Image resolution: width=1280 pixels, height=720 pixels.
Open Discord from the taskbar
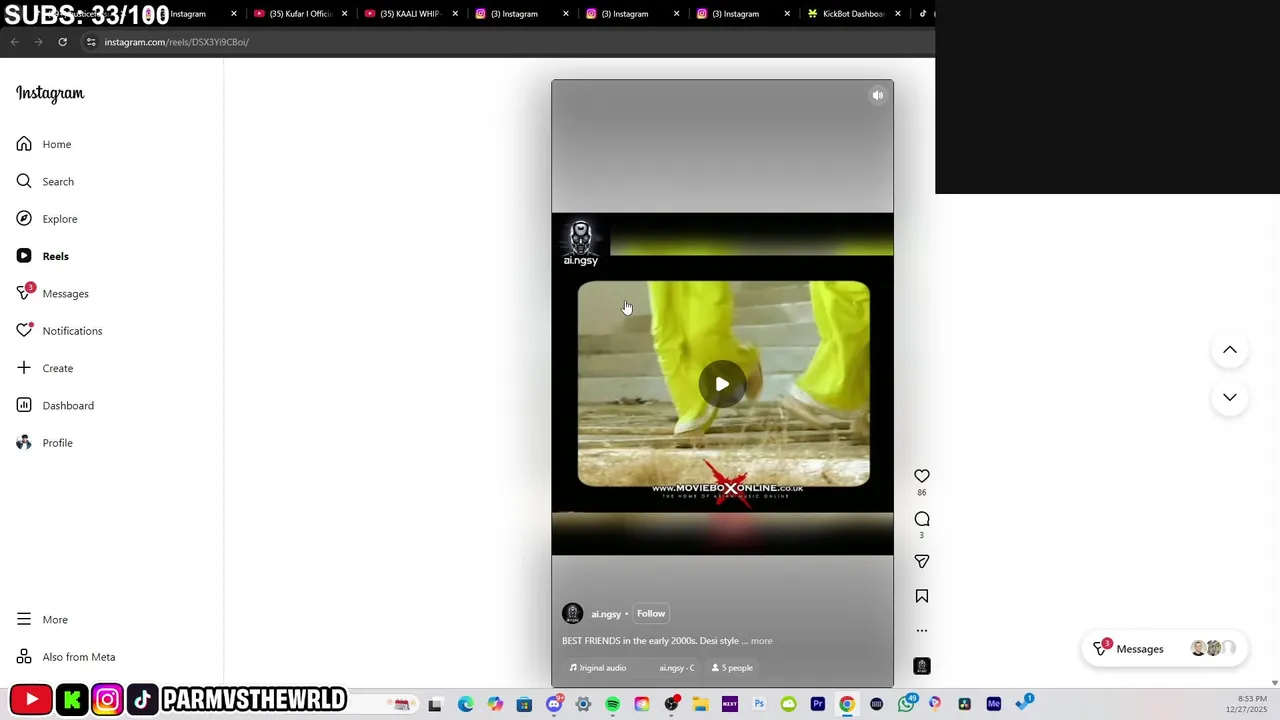[554, 704]
